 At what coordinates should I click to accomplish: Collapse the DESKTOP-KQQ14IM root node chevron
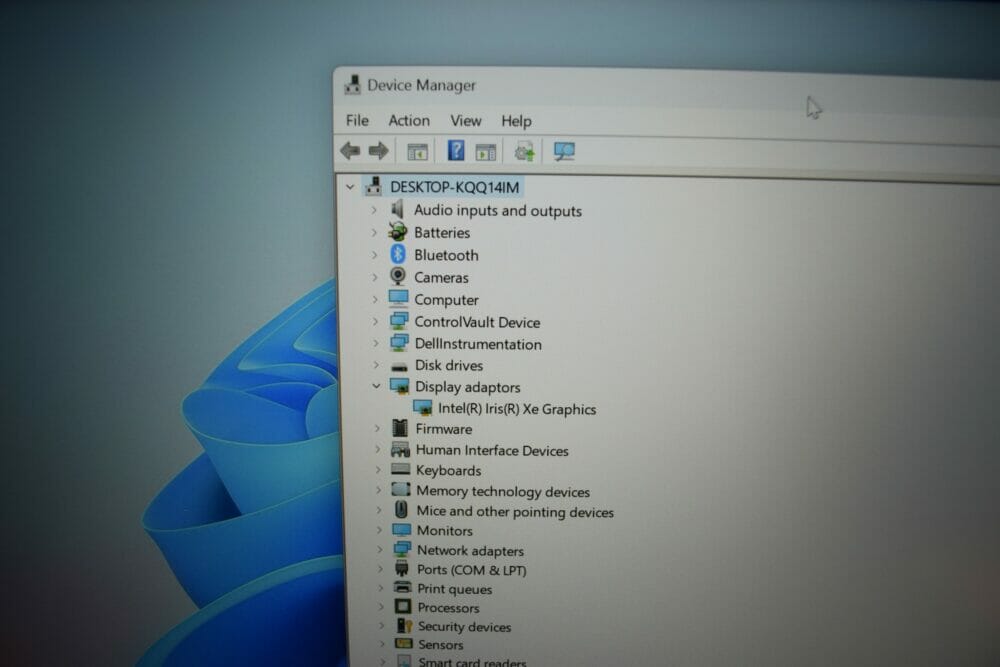pos(349,187)
